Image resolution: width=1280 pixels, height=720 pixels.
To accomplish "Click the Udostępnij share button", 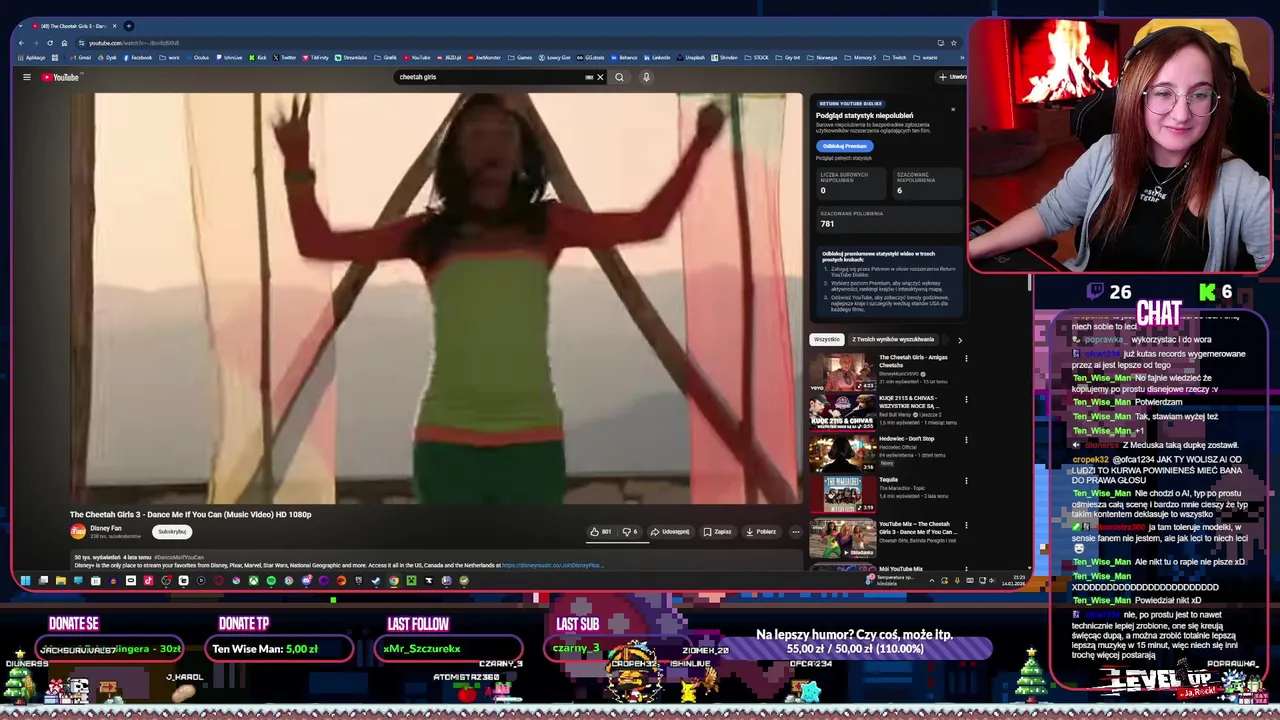I will [x=670, y=532].
